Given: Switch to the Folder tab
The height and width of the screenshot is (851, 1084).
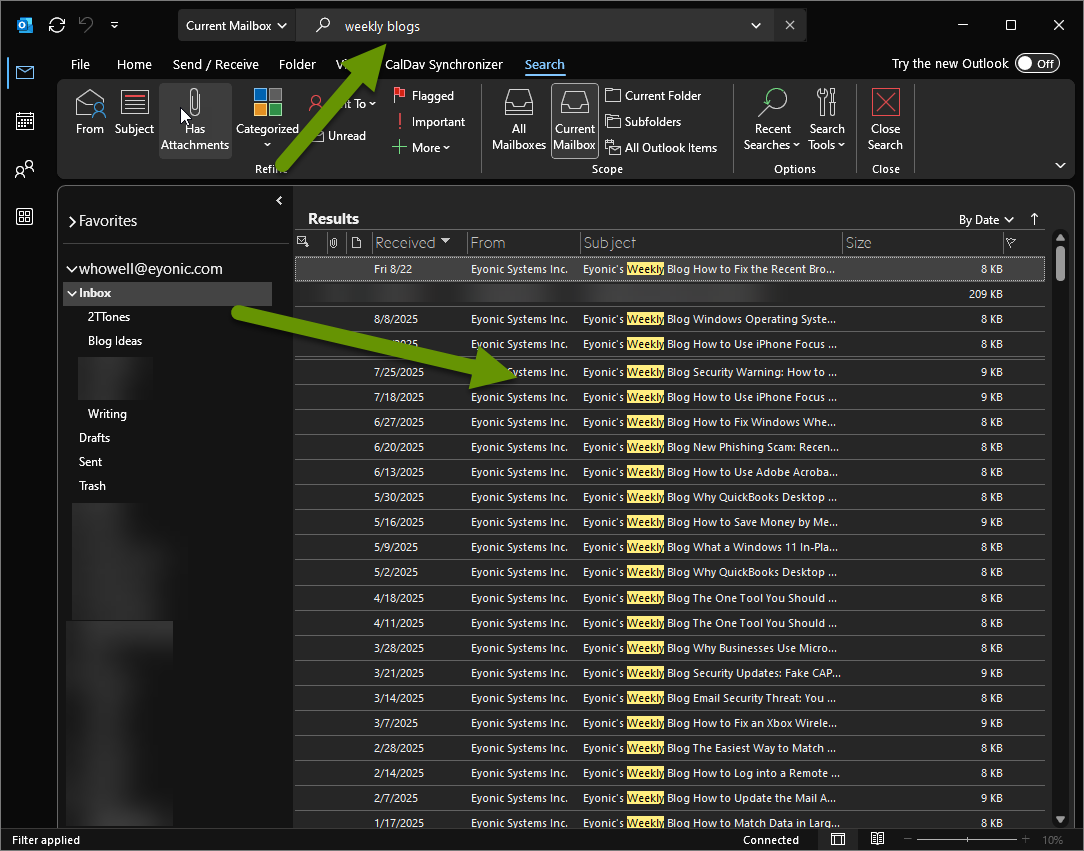Looking at the screenshot, I should pyautogui.click(x=297, y=64).
